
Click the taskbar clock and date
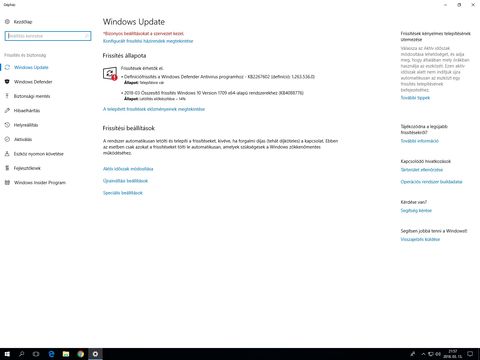(453, 354)
